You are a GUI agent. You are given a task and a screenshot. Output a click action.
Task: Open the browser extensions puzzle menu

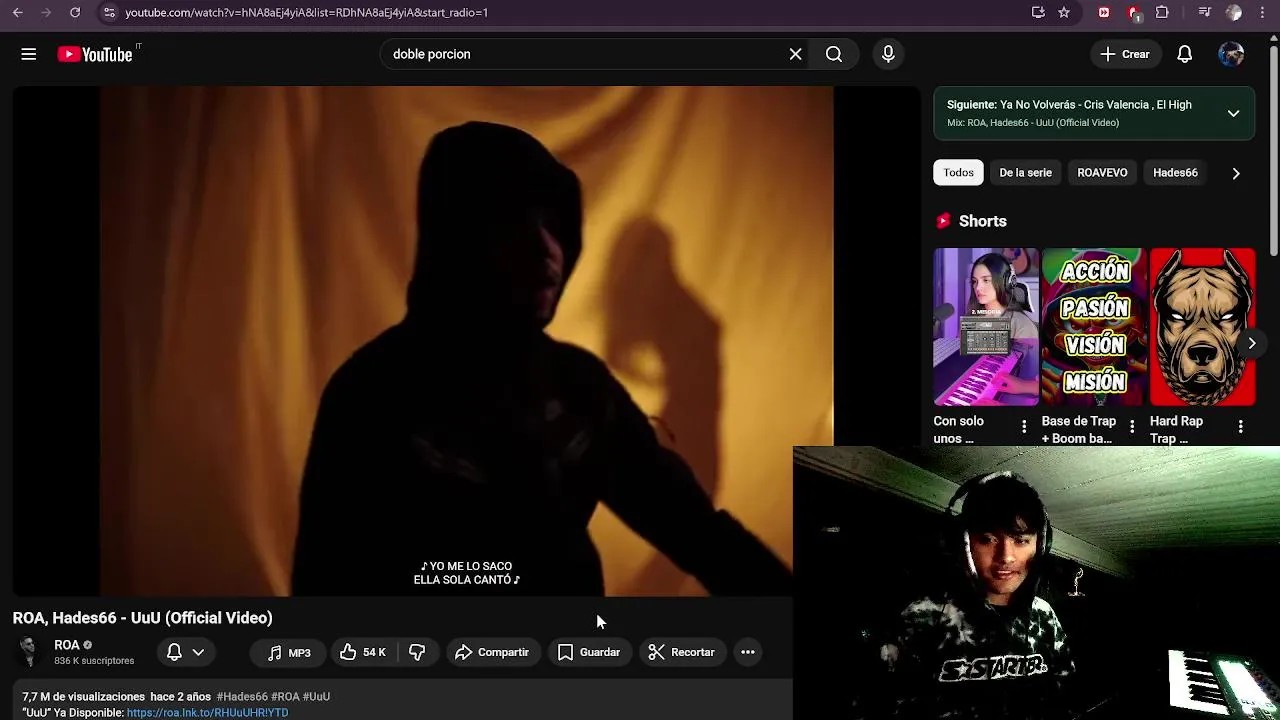[1162, 12]
